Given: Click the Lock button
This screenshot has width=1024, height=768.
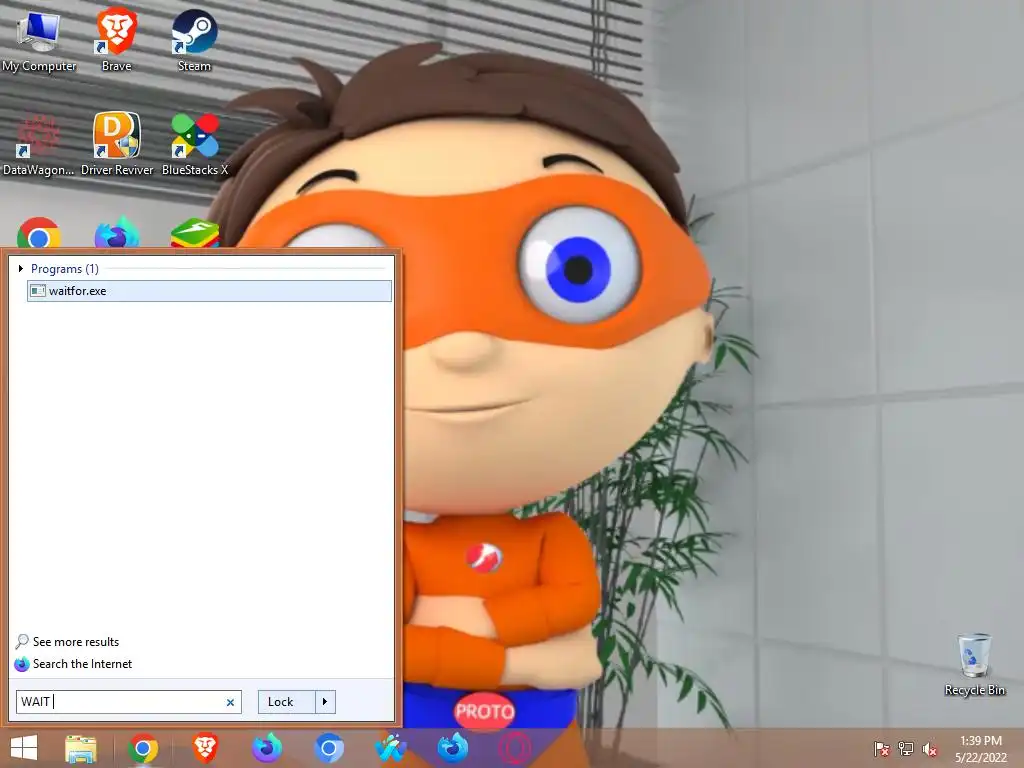Looking at the screenshot, I should [x=287, y=702].
